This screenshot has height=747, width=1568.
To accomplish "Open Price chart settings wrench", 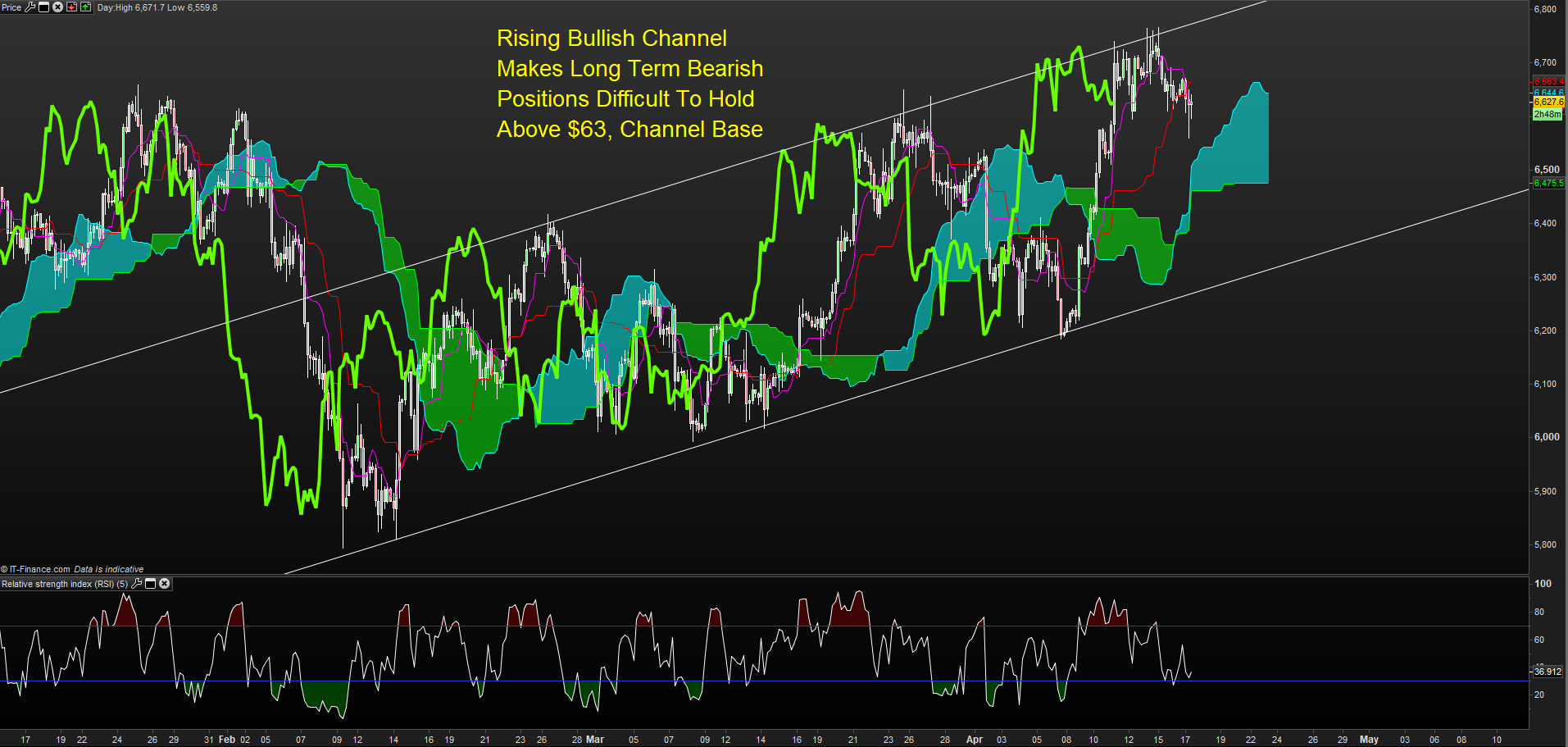I will [x=30, y=7].
